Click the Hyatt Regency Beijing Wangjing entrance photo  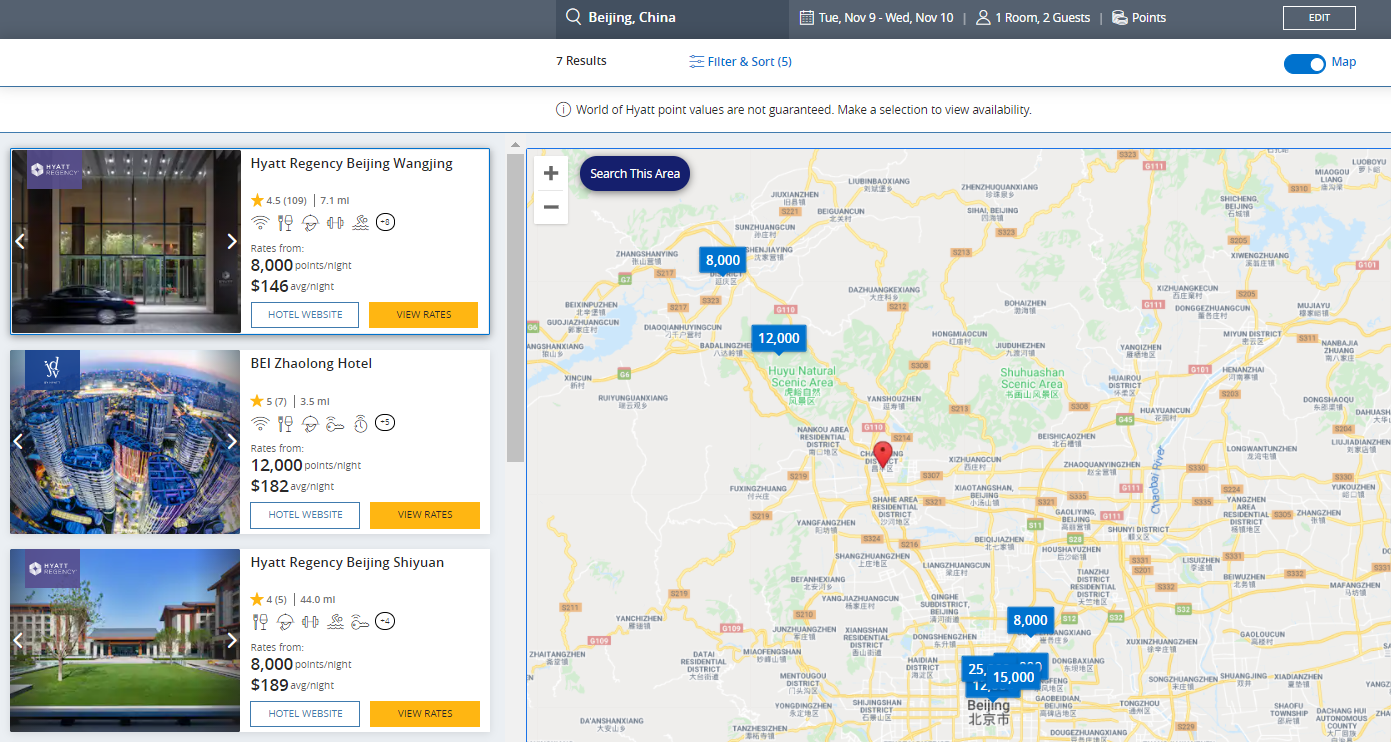coord(126,241)
